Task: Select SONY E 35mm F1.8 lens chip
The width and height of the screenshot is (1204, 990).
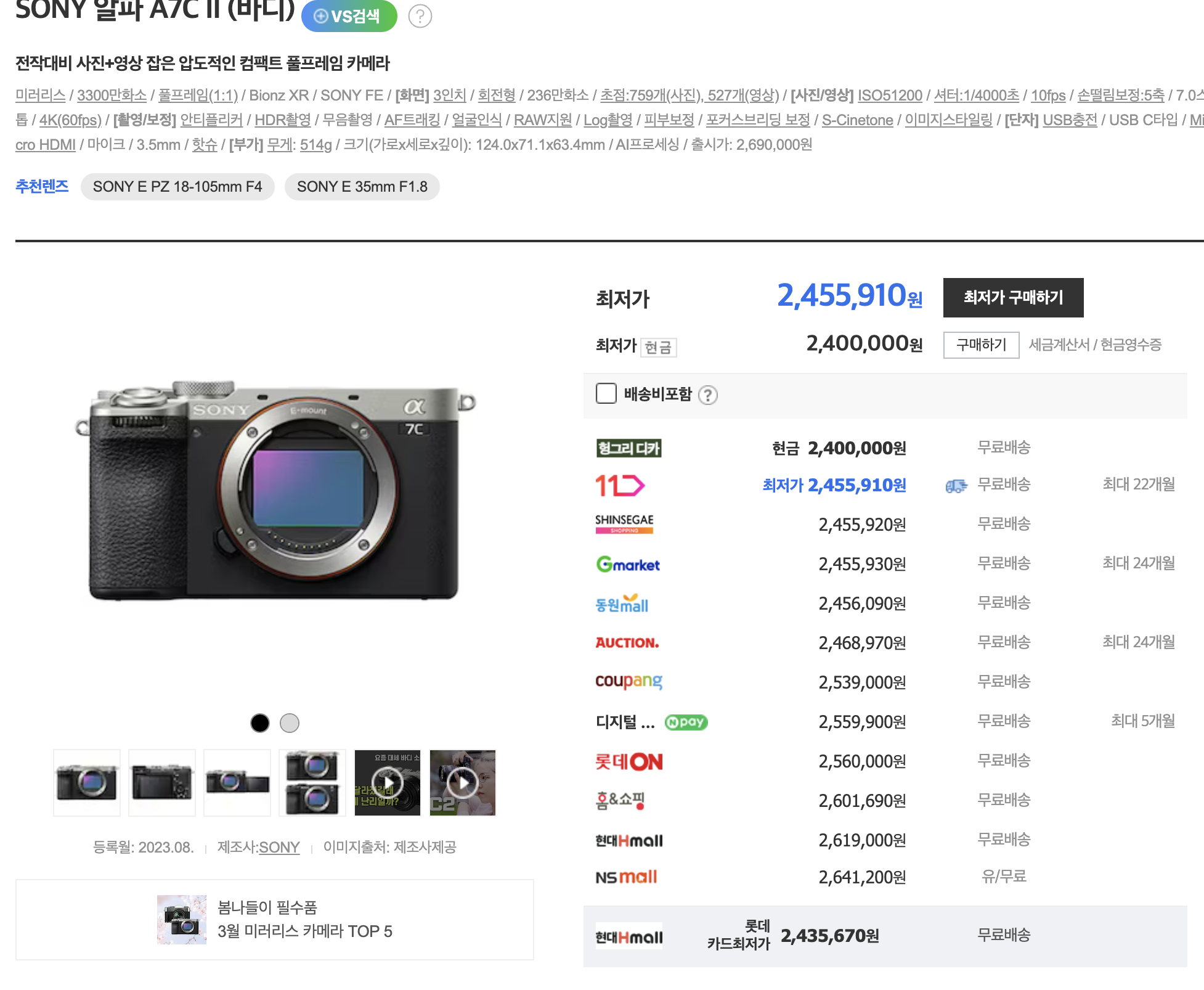Action: coord(362,187)
